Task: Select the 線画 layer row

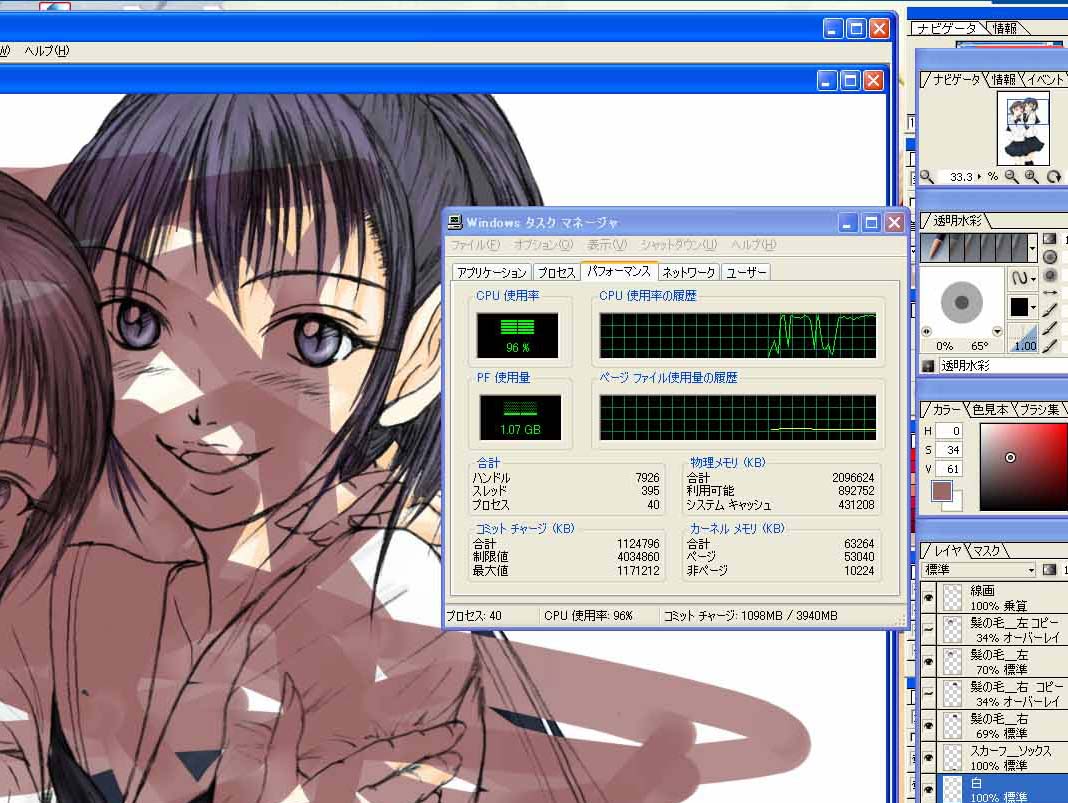Action: (x=994, y=597)
